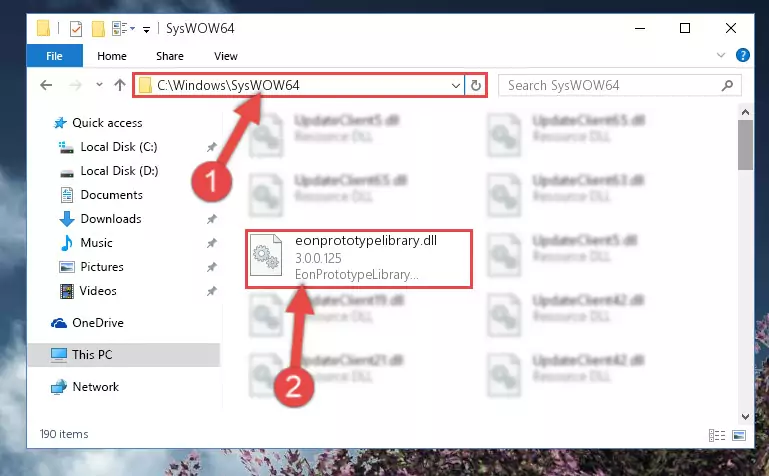Maximize the SysWOW64 window
769x476 pixels.
[x=685, y=28]
